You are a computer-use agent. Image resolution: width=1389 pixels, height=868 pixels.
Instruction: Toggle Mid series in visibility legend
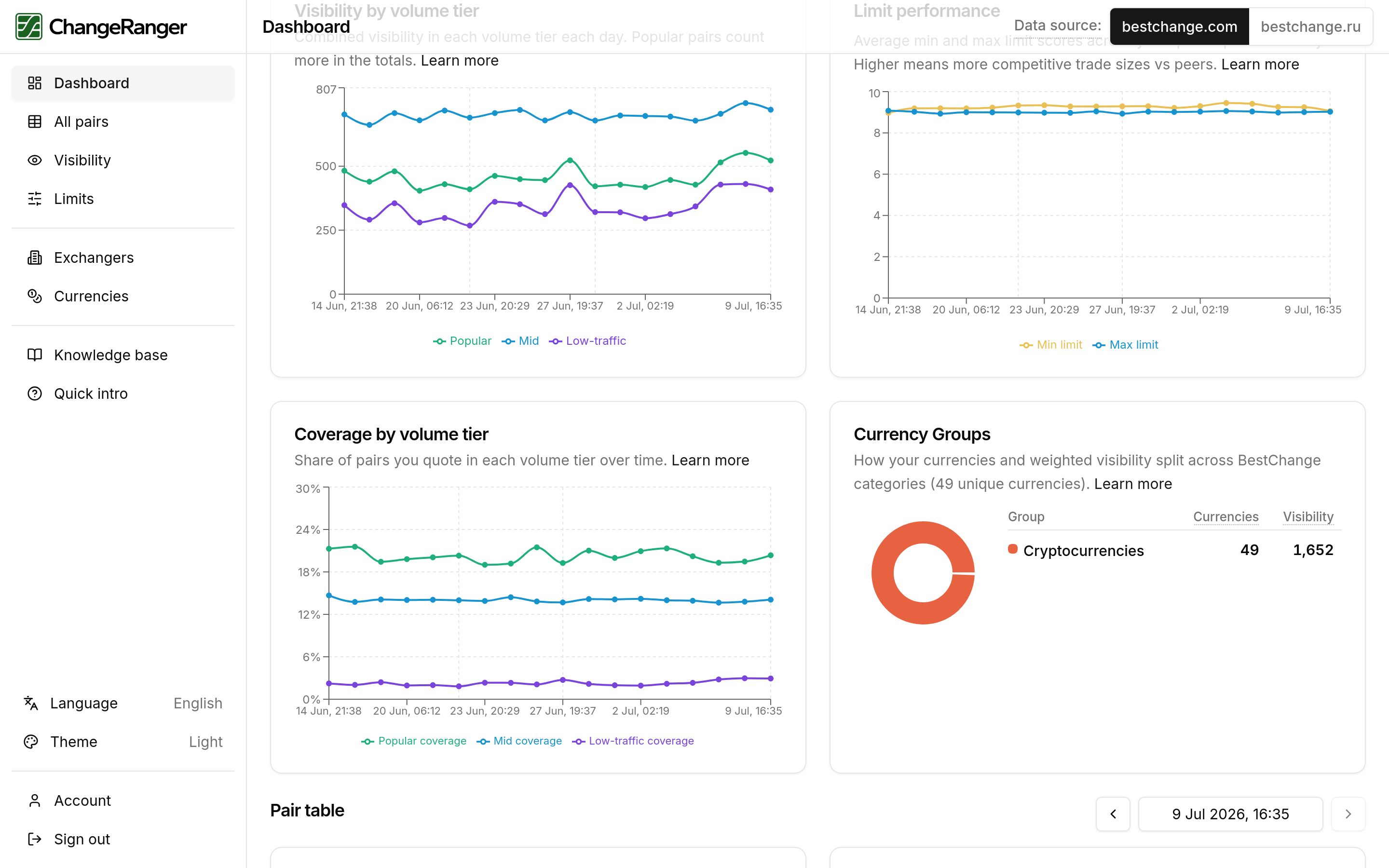[x=520, y=340]
